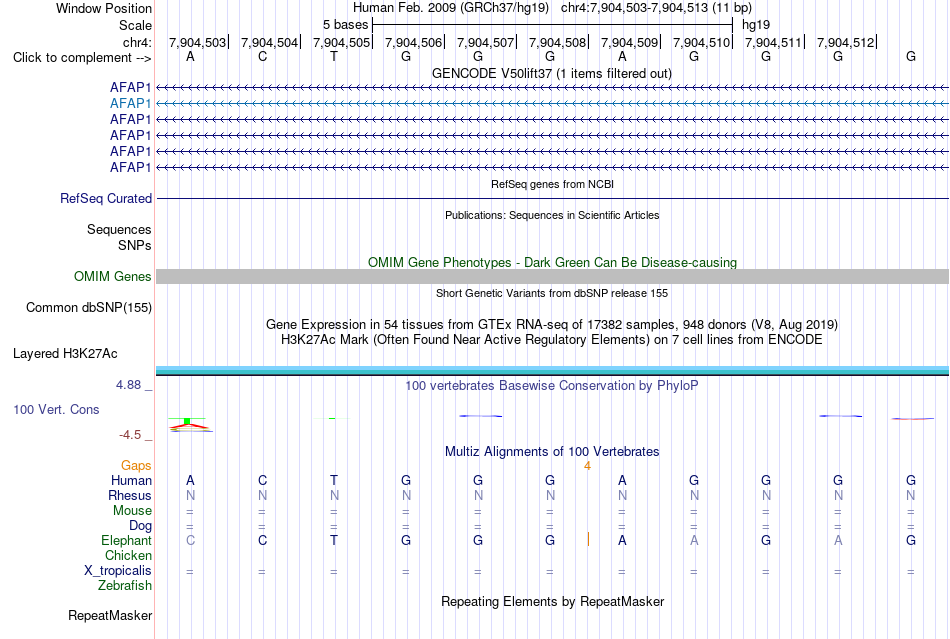Click the "chr4:" ruler label
This screenshot has width=950, height=639.
tap(137, 42)
